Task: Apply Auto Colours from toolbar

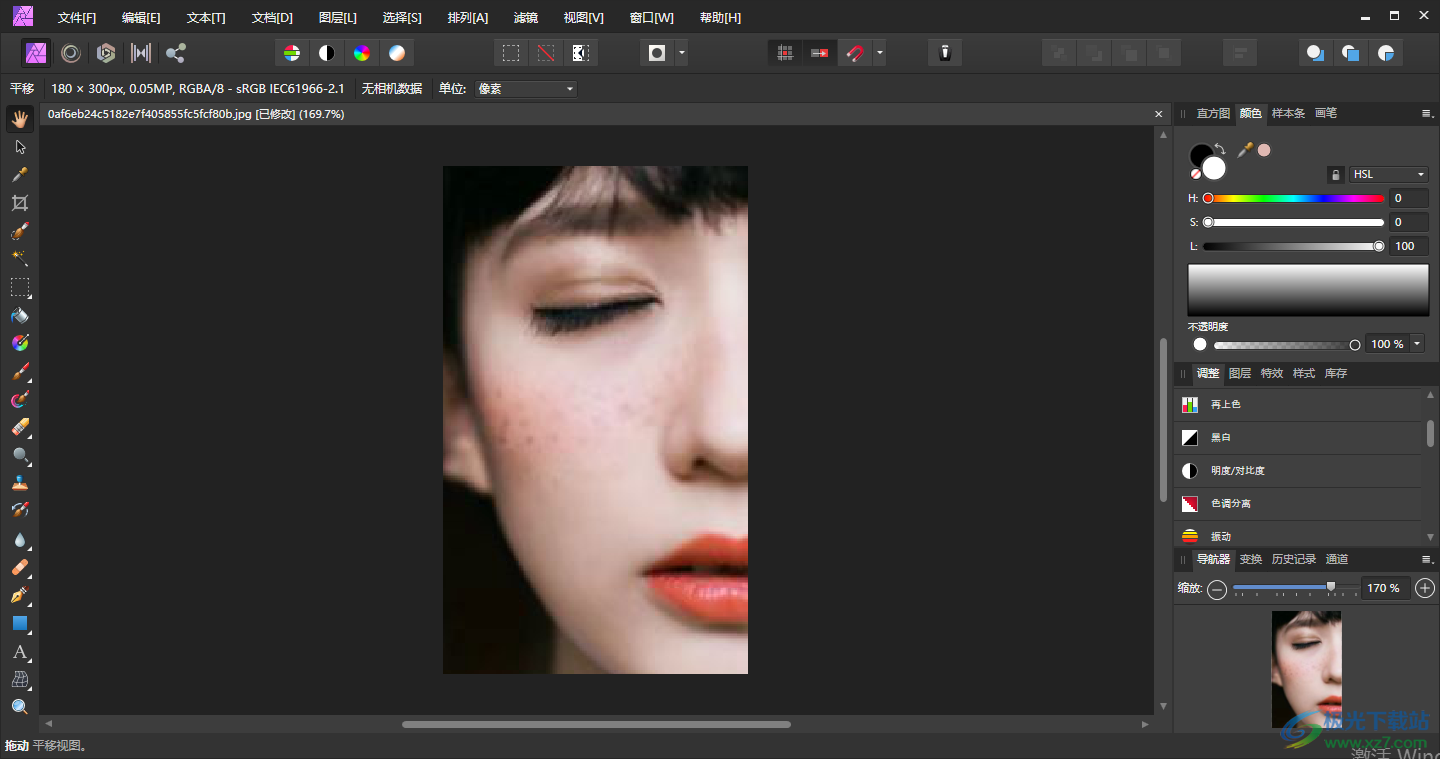Action: pos(362,53)
